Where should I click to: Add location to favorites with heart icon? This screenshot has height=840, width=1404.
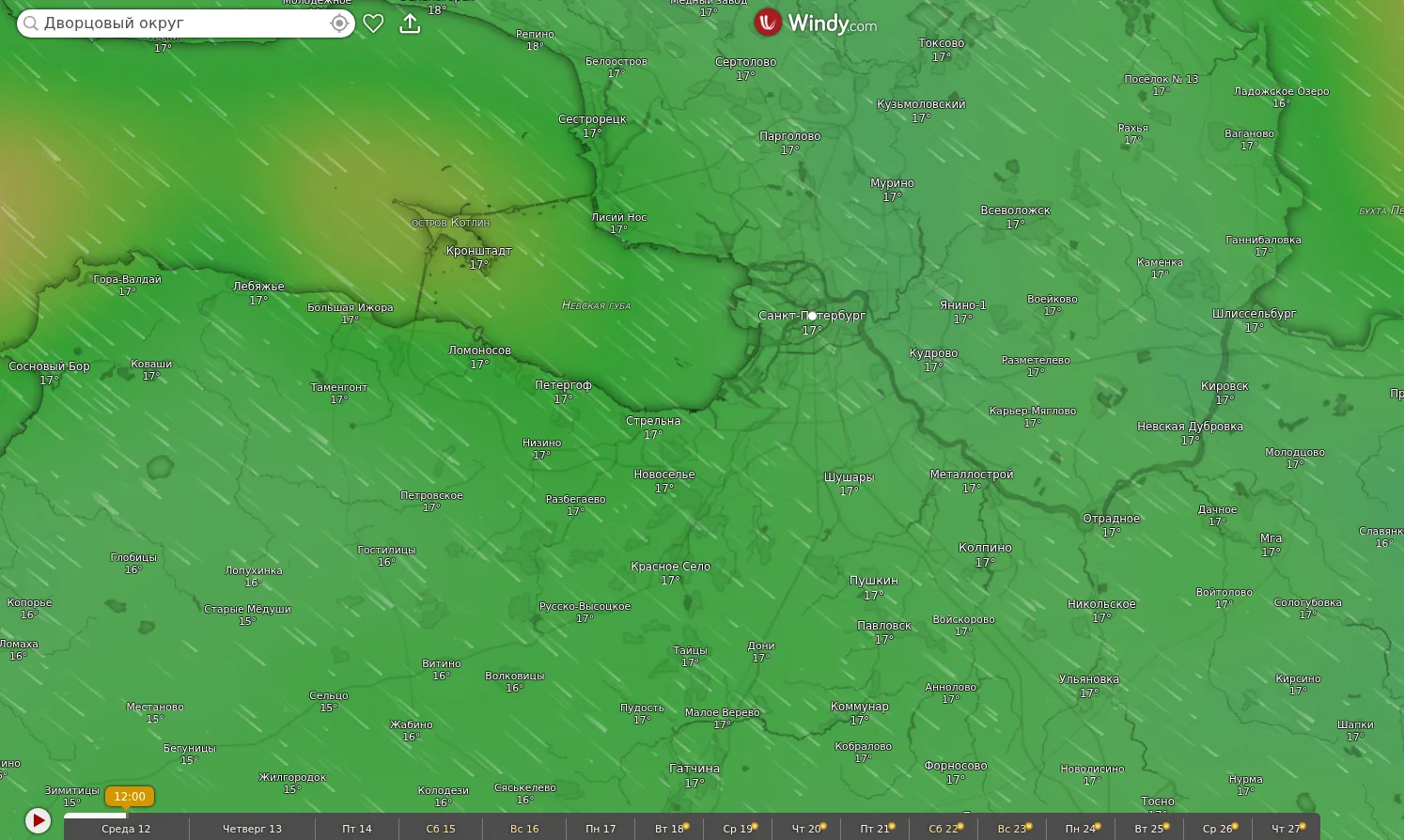[373, 23]
